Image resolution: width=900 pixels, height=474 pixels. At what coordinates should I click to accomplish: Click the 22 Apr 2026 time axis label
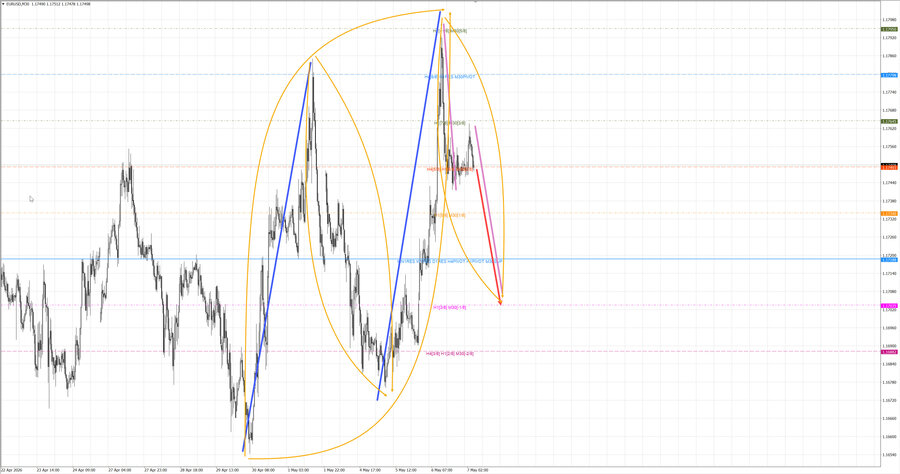point(13,470)
